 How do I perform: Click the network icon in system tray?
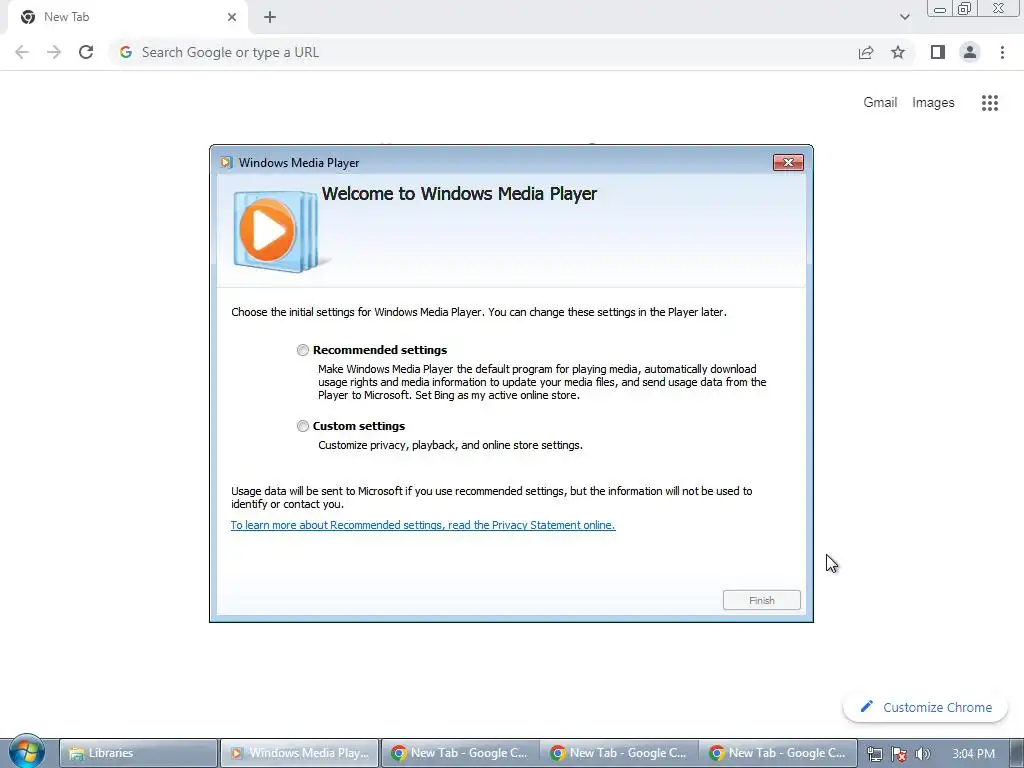click(x=874, y=754)
